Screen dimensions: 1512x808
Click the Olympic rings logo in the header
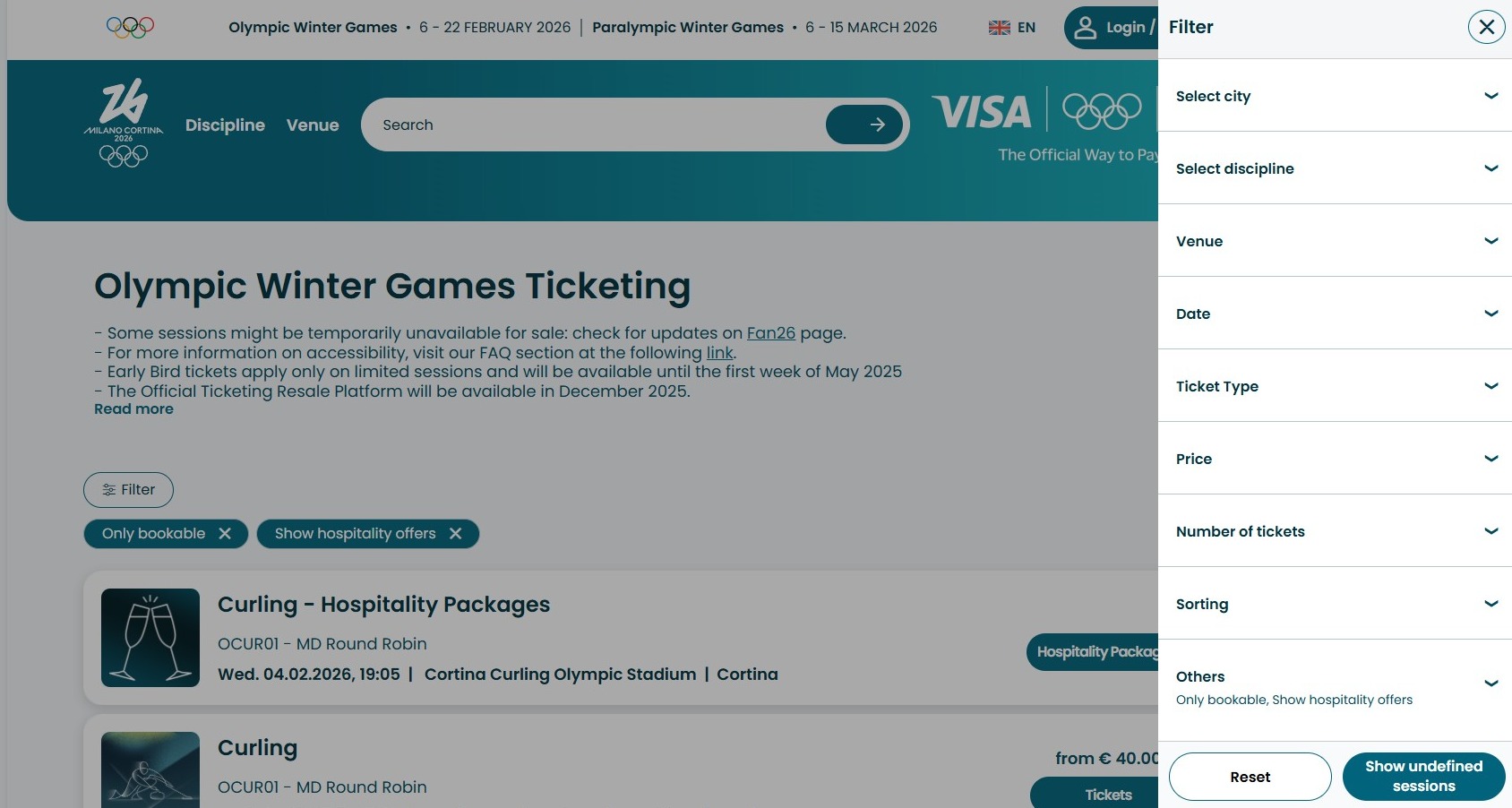(x=130, y=27)
